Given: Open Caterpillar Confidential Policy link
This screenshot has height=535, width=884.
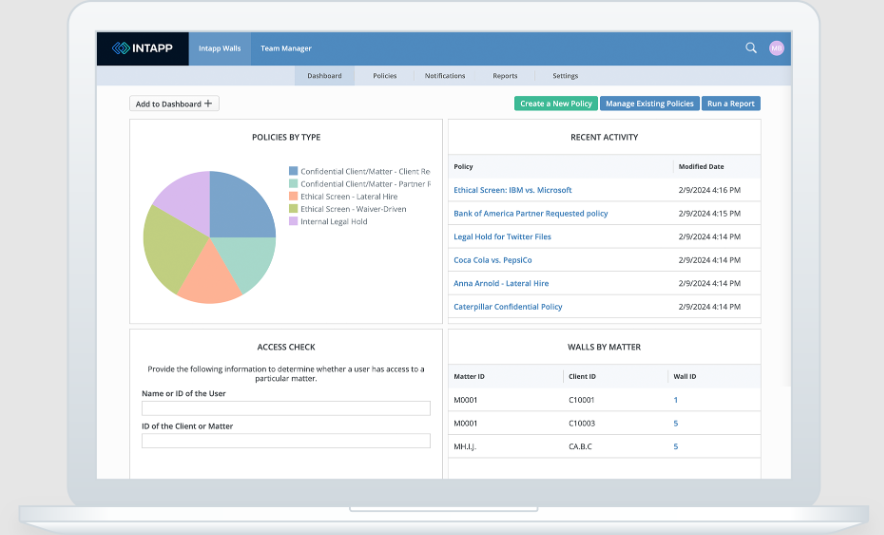Looking at the screenshot, I should (x=508, y=307).
